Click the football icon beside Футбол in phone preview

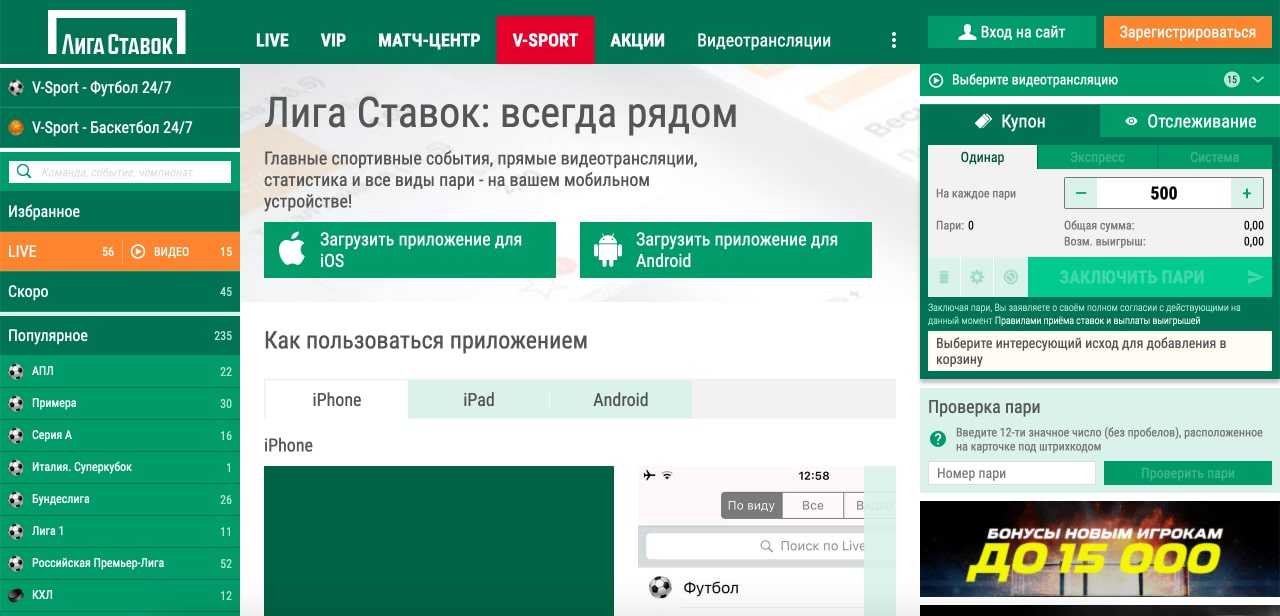click(x=659, y=587)
